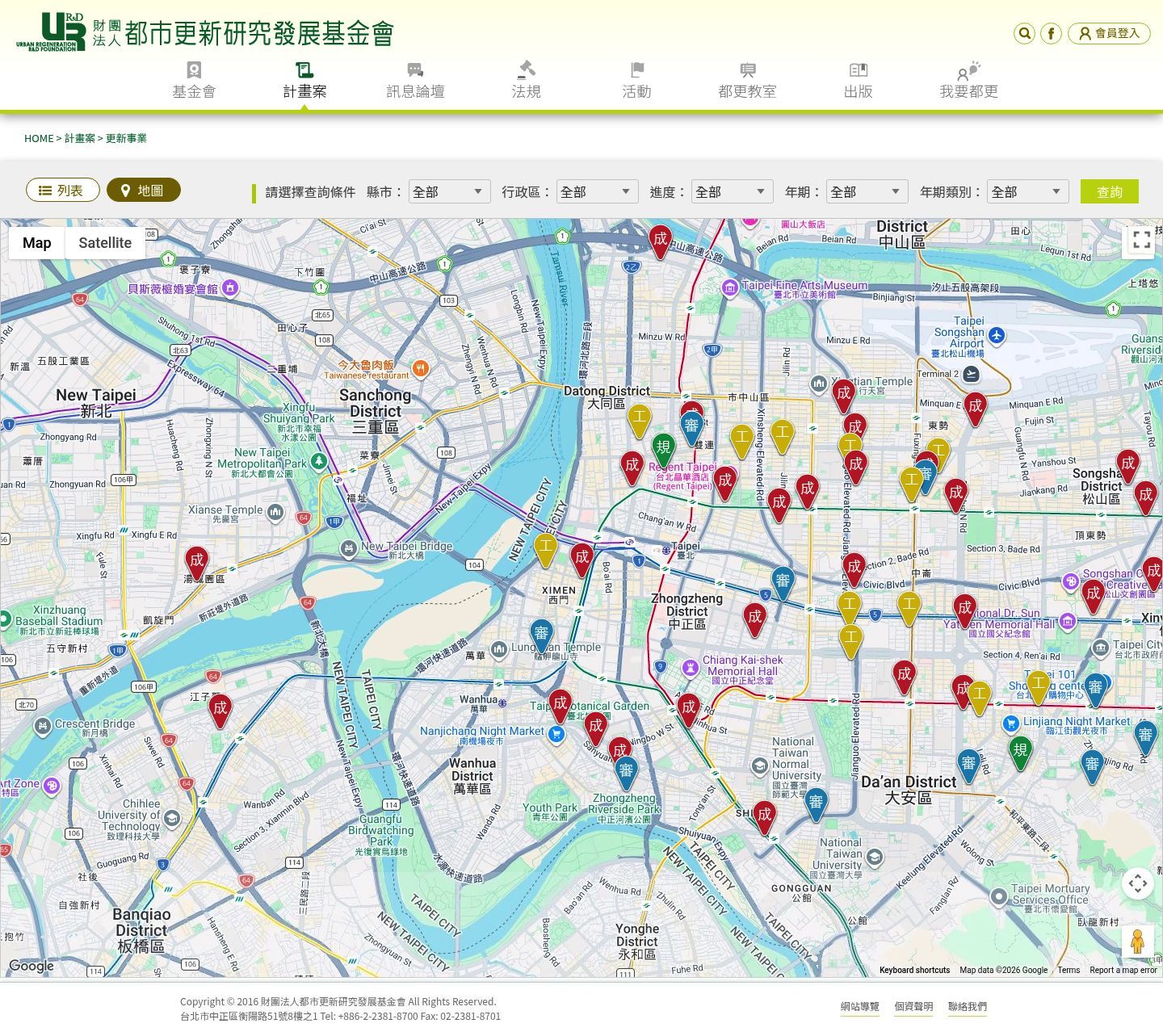Open the site search magnifier icon
This screenshot has height=1036, width=1163.
[1024, 33]
